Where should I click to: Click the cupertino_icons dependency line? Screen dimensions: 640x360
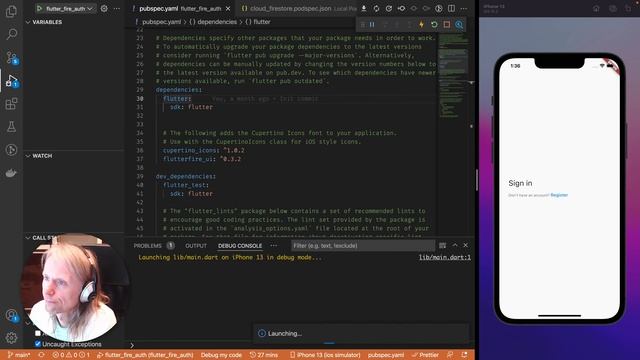(203, 151)
